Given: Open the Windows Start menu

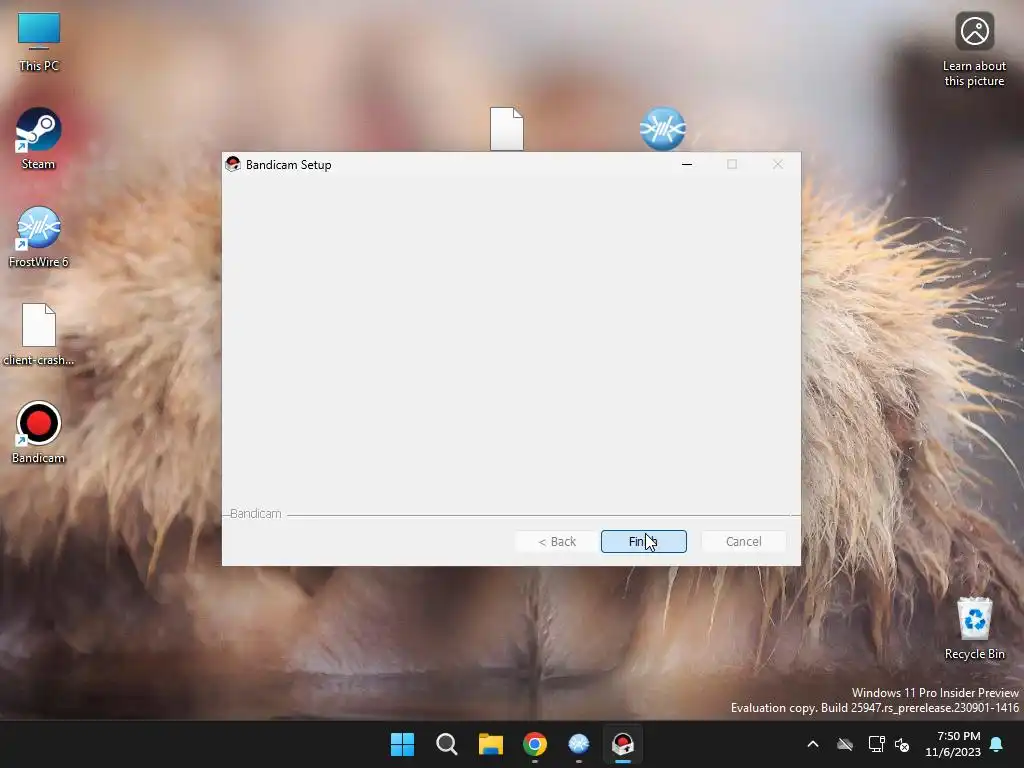Looking at the screenshot, I should coord(402,744).
